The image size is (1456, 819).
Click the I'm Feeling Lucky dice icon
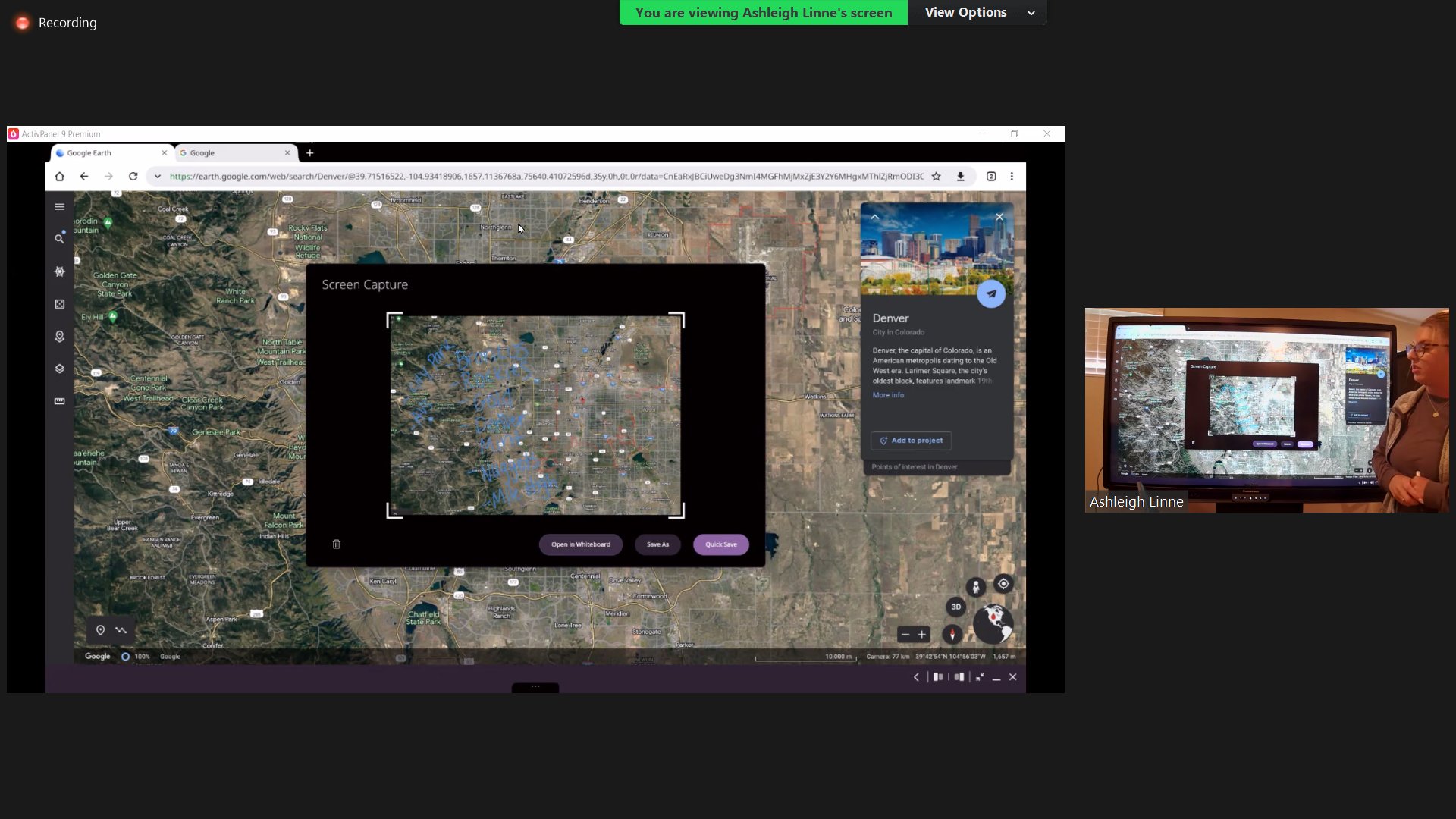pyautogui.click(x=59, y=304)
